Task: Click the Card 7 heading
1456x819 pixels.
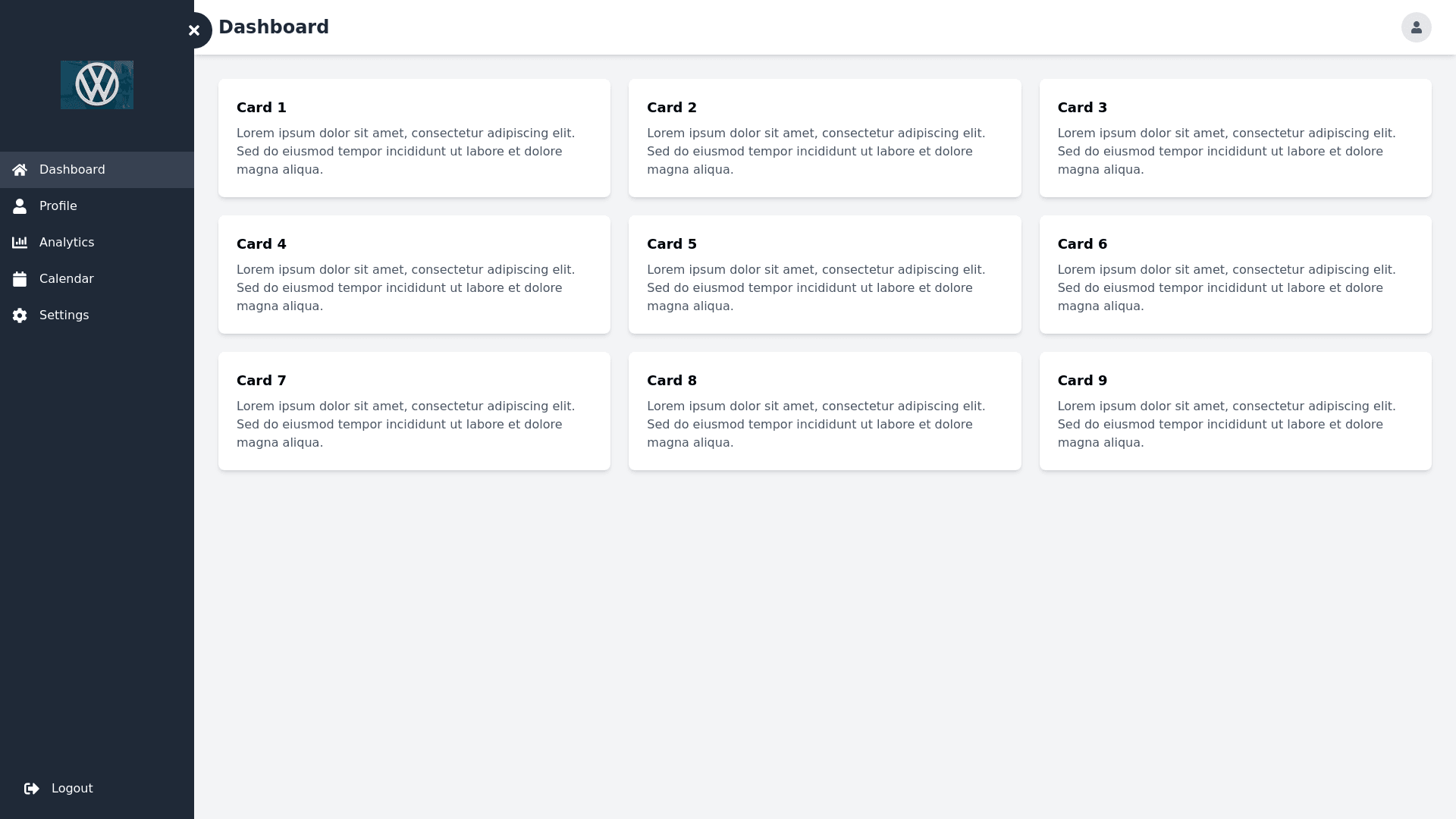Action: pyautogui.click(x=262, y=381)
